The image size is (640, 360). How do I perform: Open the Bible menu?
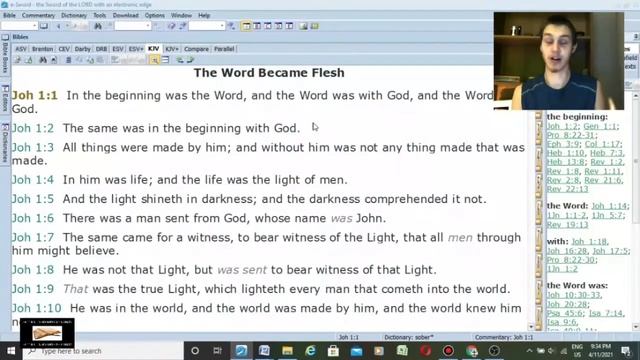9,16
